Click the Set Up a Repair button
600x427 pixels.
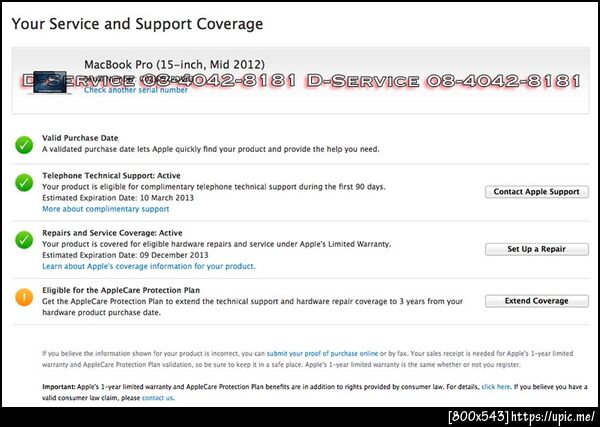(x=536, y=249)
